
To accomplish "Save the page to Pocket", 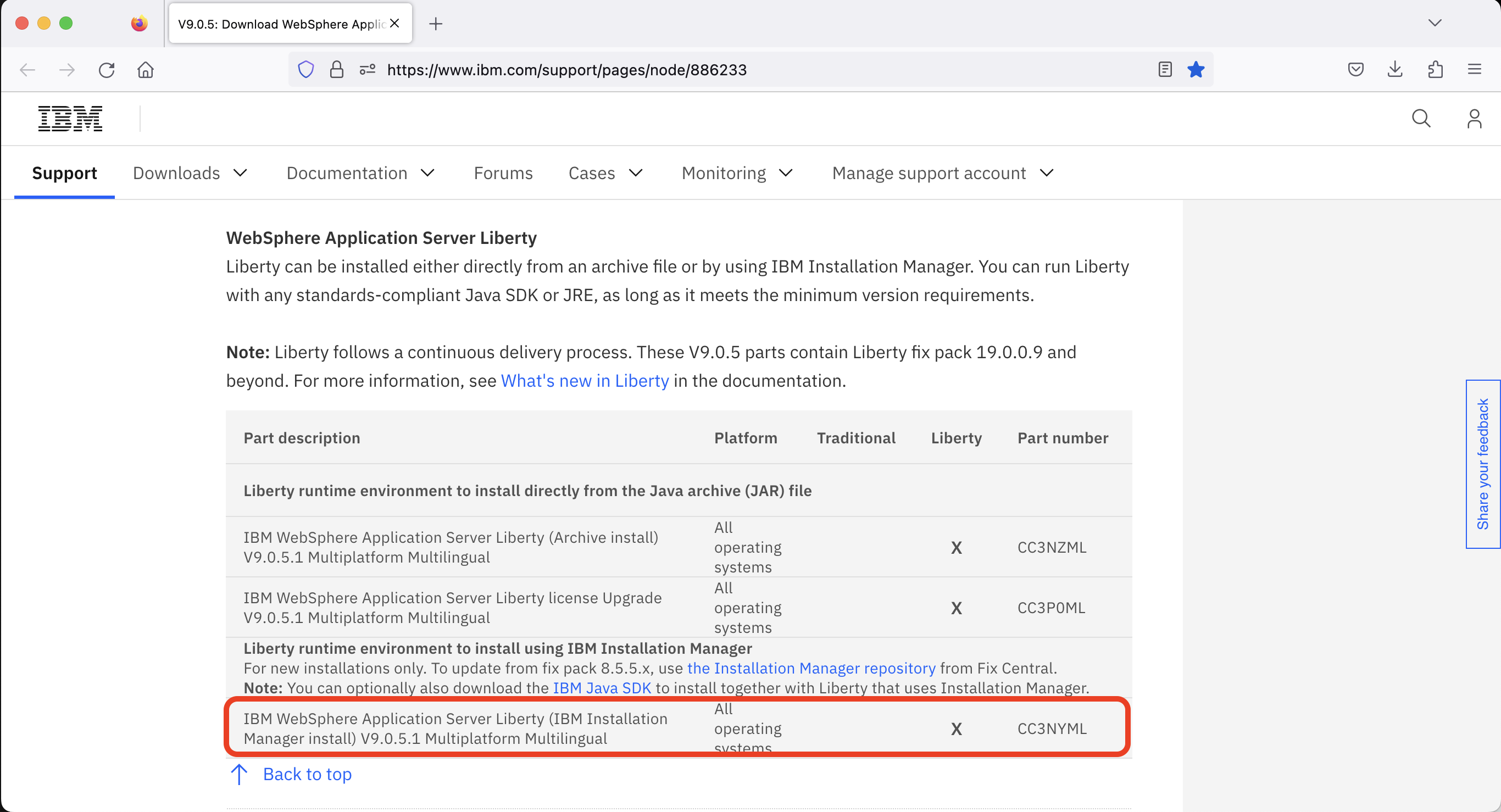I will point(1356,69).
